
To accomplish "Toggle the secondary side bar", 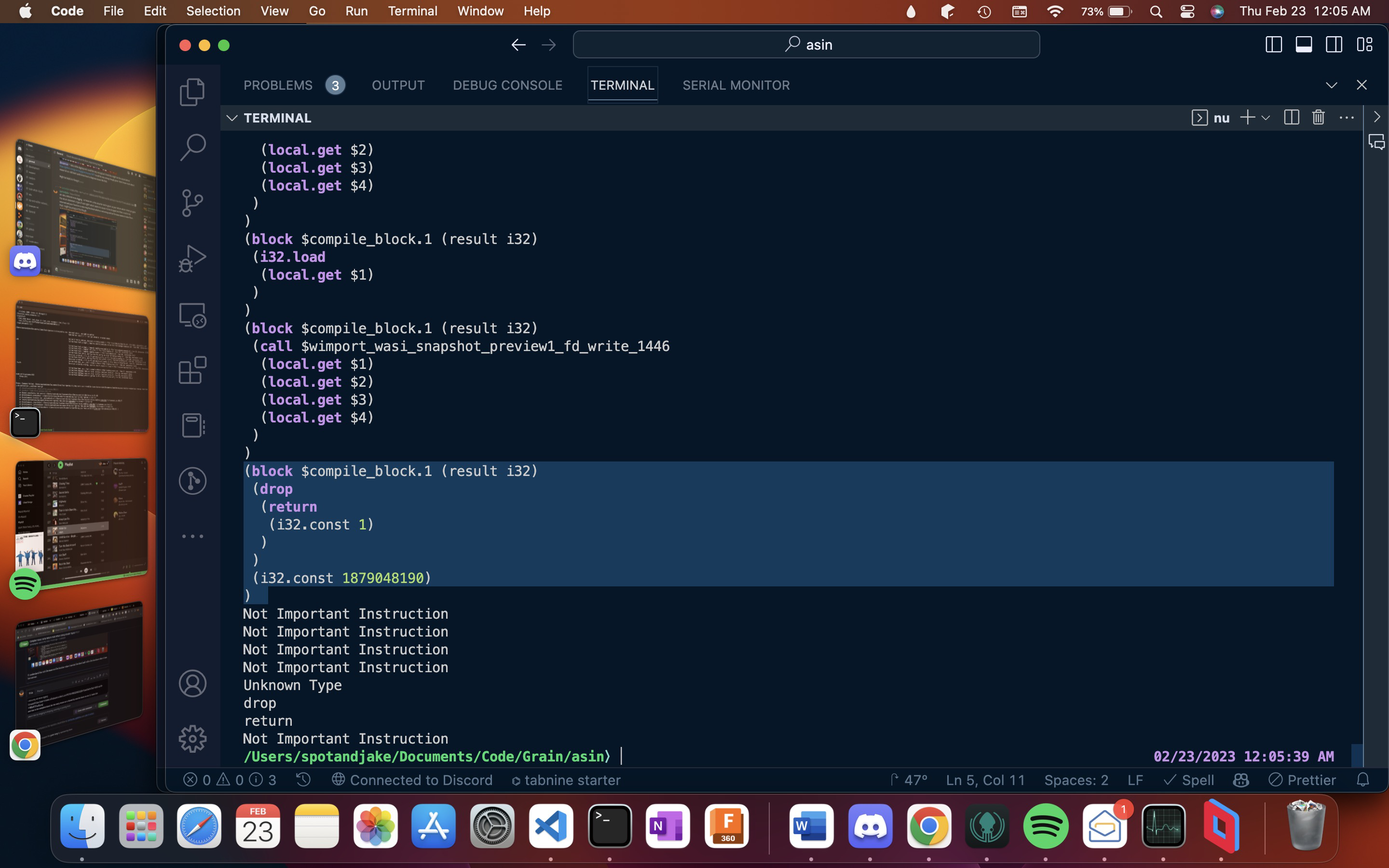I will 1335,44.
